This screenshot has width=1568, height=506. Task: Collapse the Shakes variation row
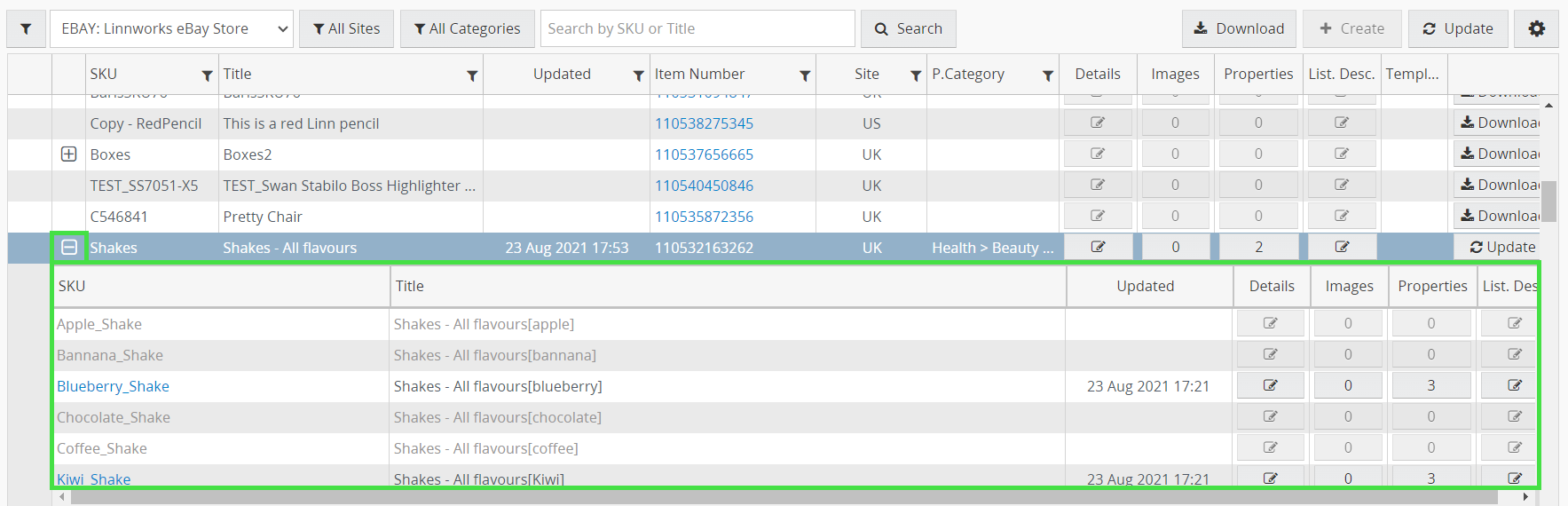[69, 247]
